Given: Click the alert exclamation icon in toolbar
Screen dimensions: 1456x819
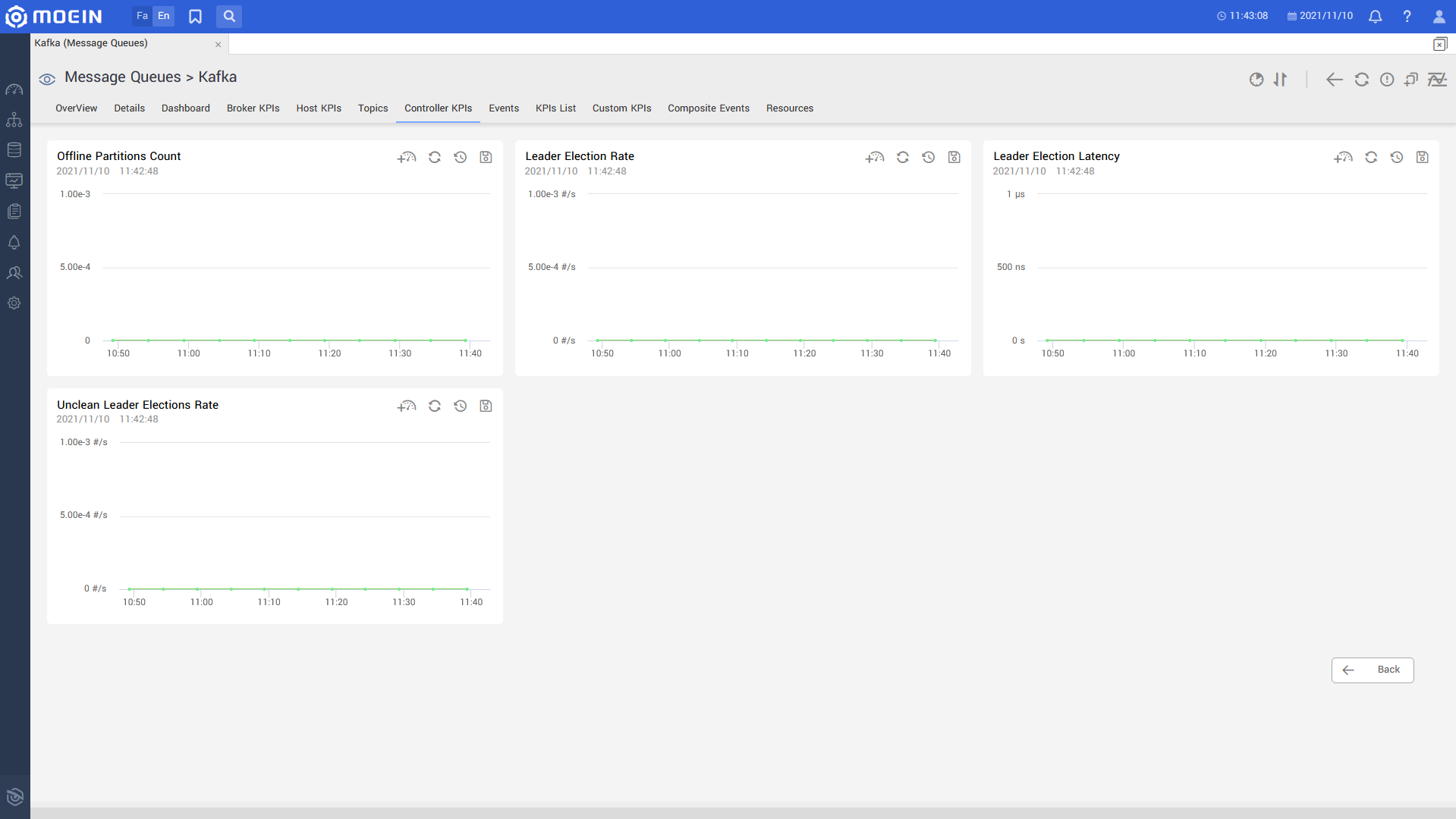Looking at the screenshot, I should click(1387, 80).
